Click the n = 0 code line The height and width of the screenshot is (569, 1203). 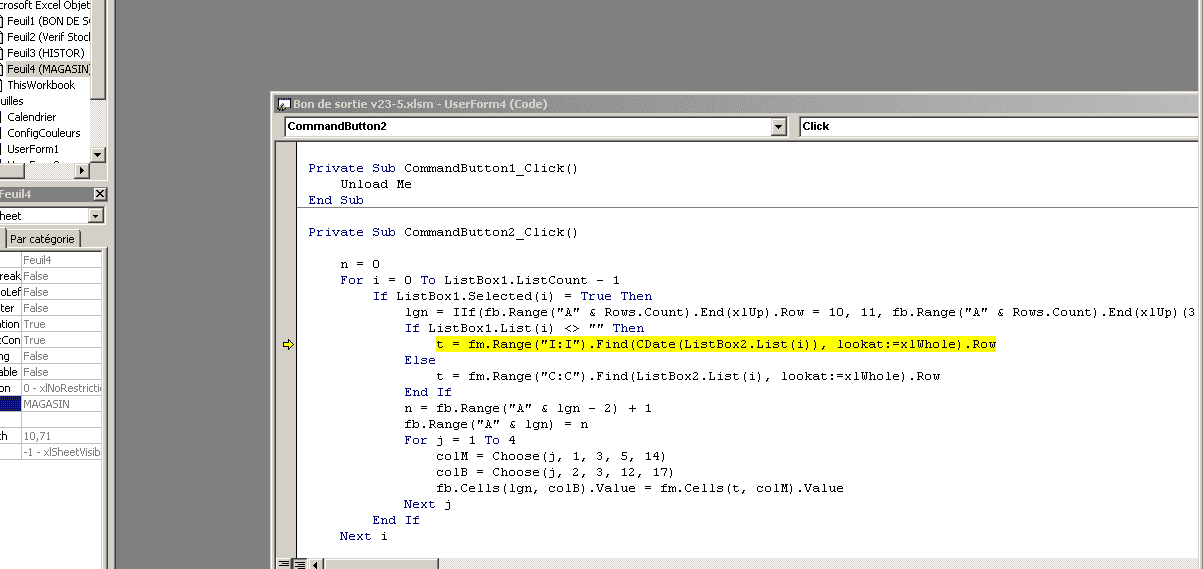(x=360, y=264)
